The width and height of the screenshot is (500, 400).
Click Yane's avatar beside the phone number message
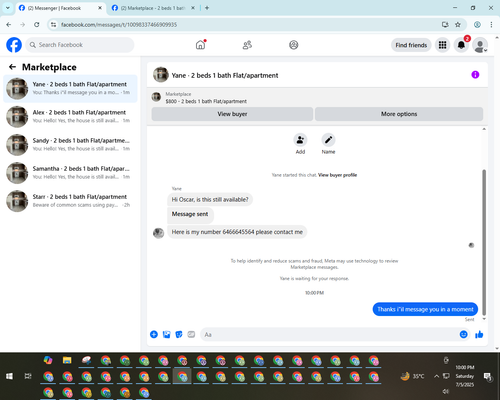(158, 233)
